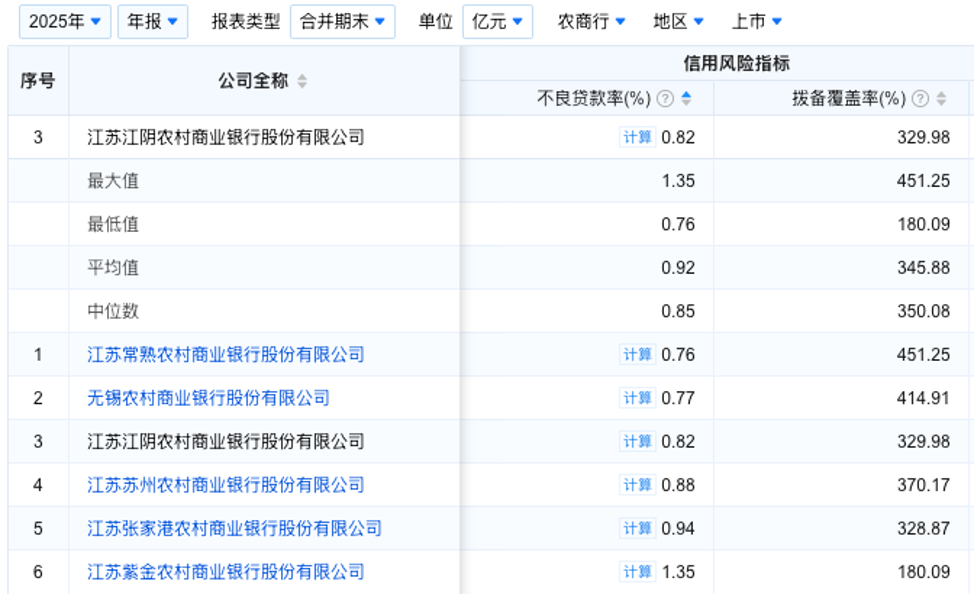Screen dimensions: 974x594
Task: Open the 2025年 year dropdown
Action: (65, 22)
